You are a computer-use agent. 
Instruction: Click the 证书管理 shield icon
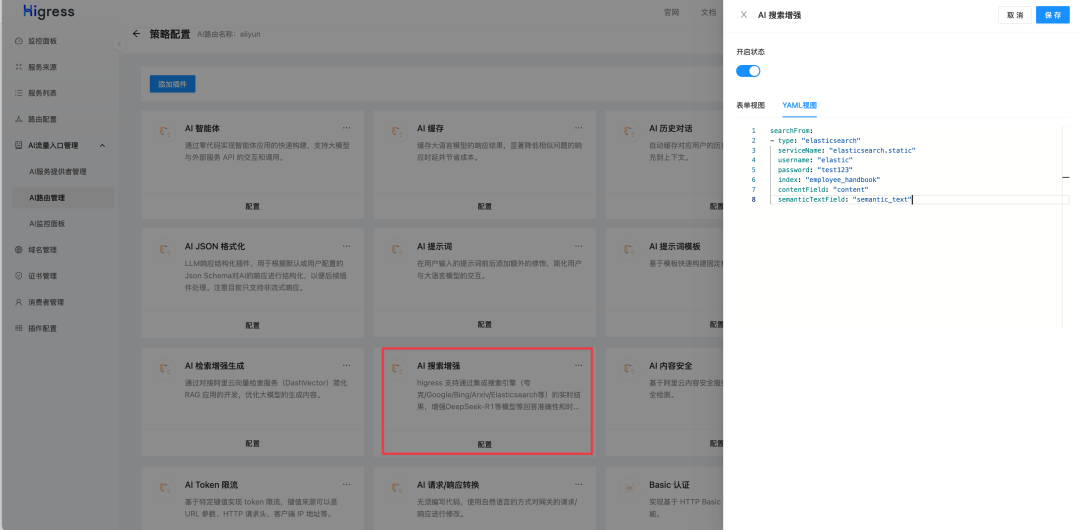tap(19, 276)
